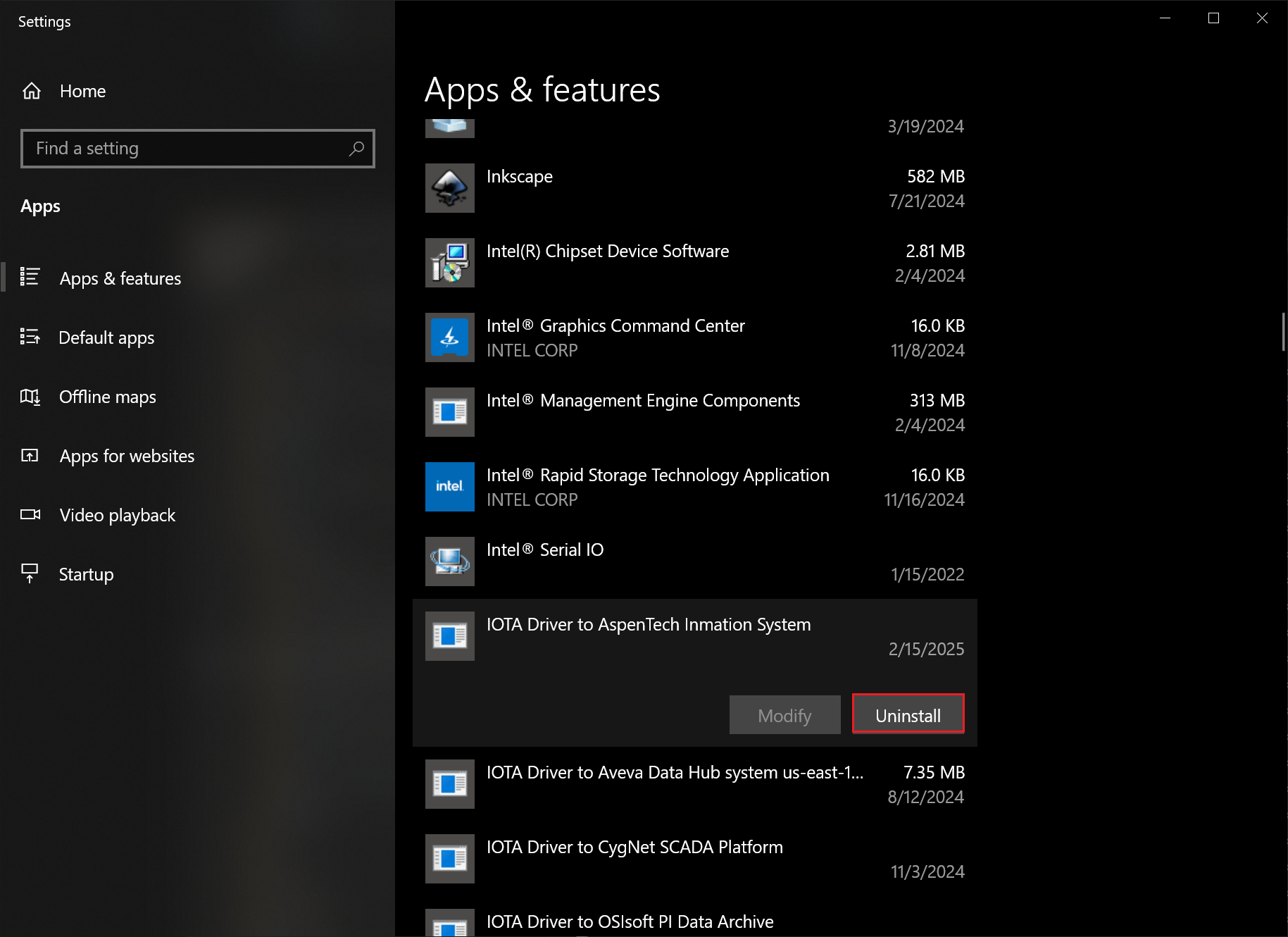Minimize the Settings window
Viewport: 1288px width, 937px height.
[1165, 18]
